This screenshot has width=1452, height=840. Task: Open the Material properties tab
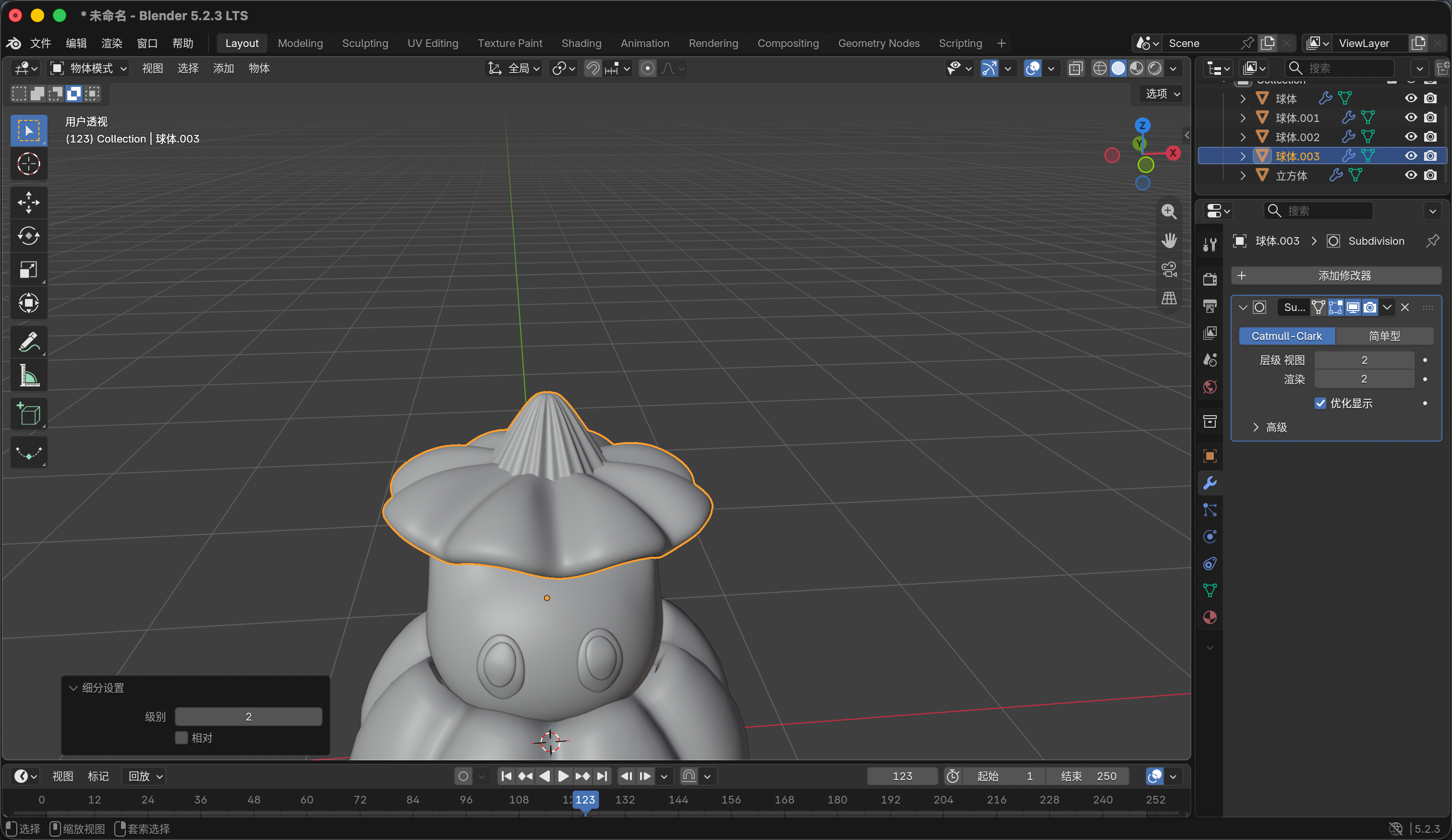tap(1210, 617)
